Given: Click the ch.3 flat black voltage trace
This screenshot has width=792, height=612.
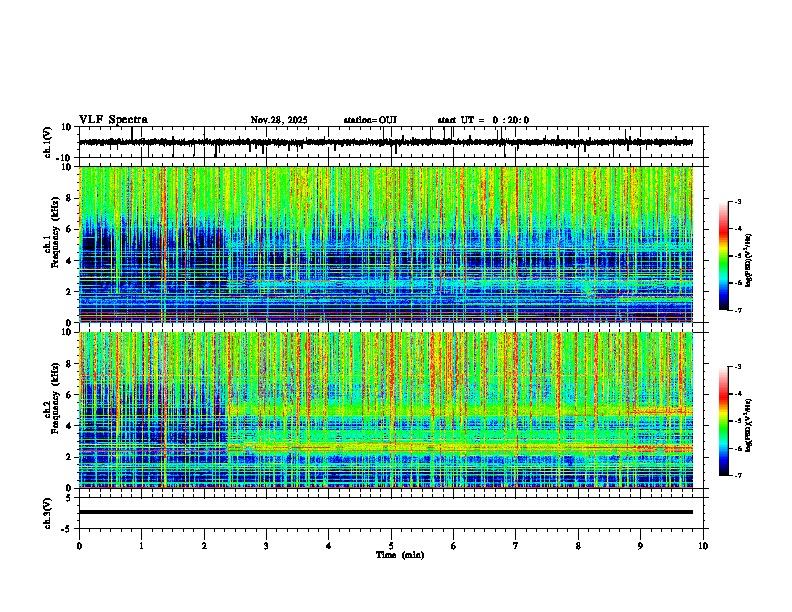Looking at the screenshot, I should [x=386, y=512].
